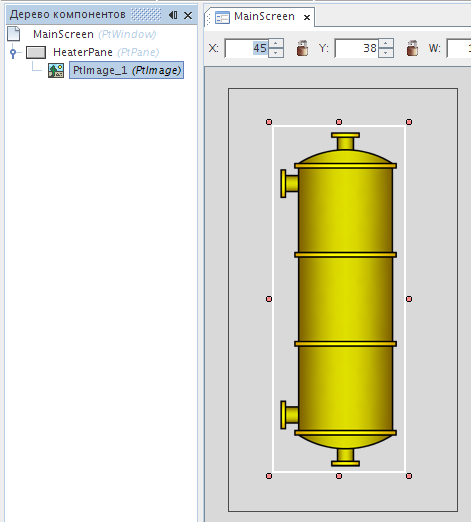This screenshot has height=522, width=471.
Task: Collapse HeaterPane tree branch
Action: [x=13, y=53]
